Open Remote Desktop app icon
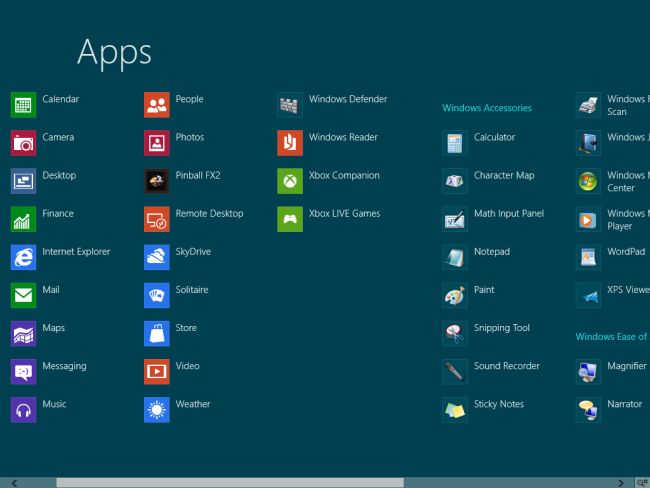The width and height of the screenshot is (650, 488). pyautogui.click(x=157, y=219)
